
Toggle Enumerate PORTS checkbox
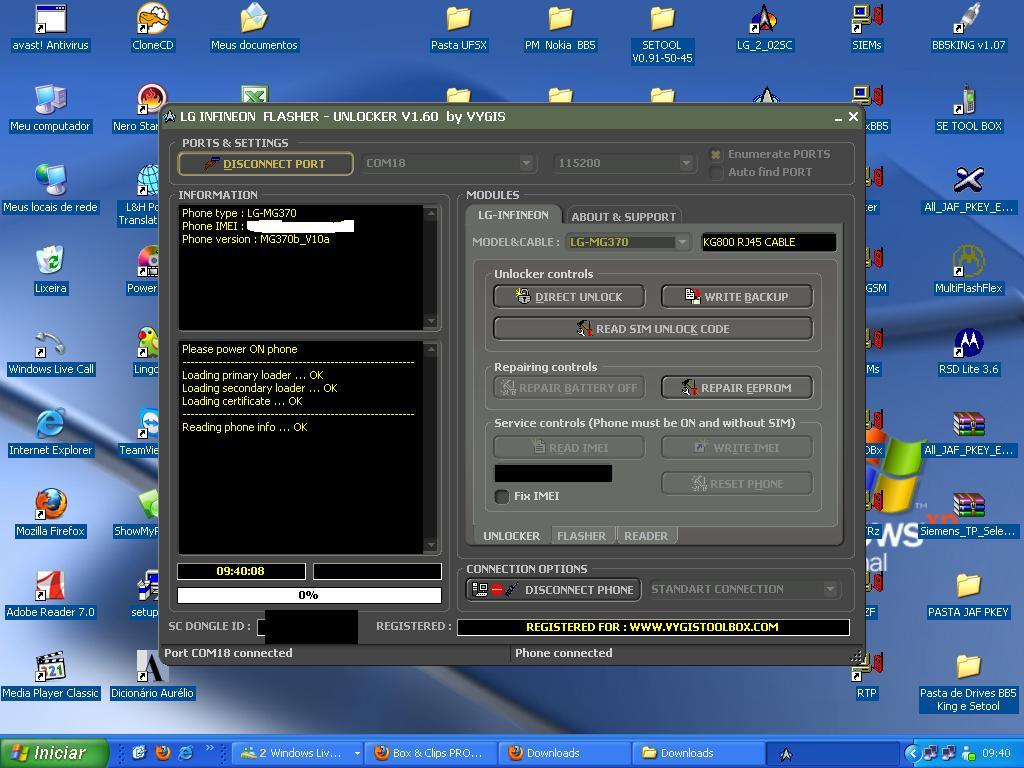point(716,154)
